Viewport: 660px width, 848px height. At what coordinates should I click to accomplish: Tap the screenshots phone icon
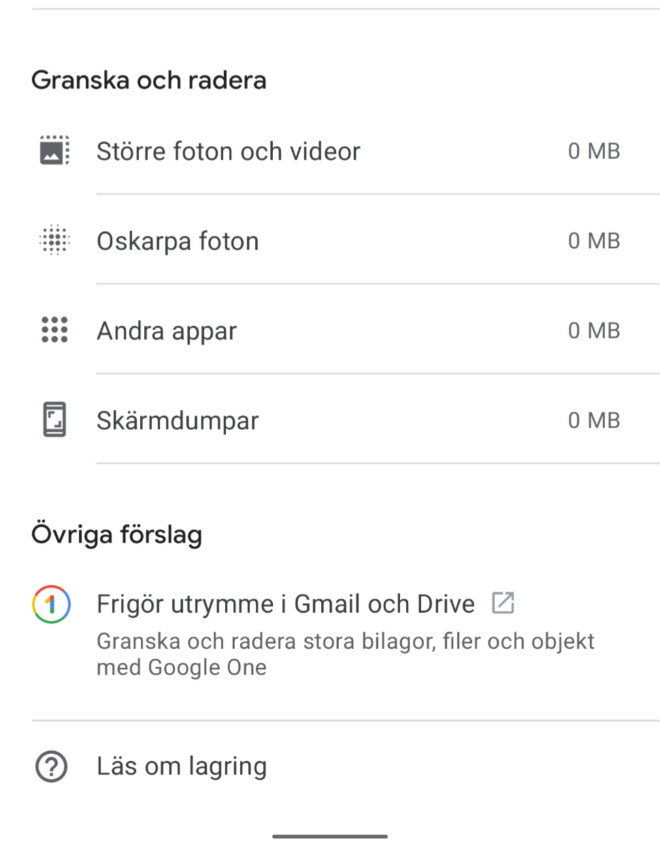(55, 419)
